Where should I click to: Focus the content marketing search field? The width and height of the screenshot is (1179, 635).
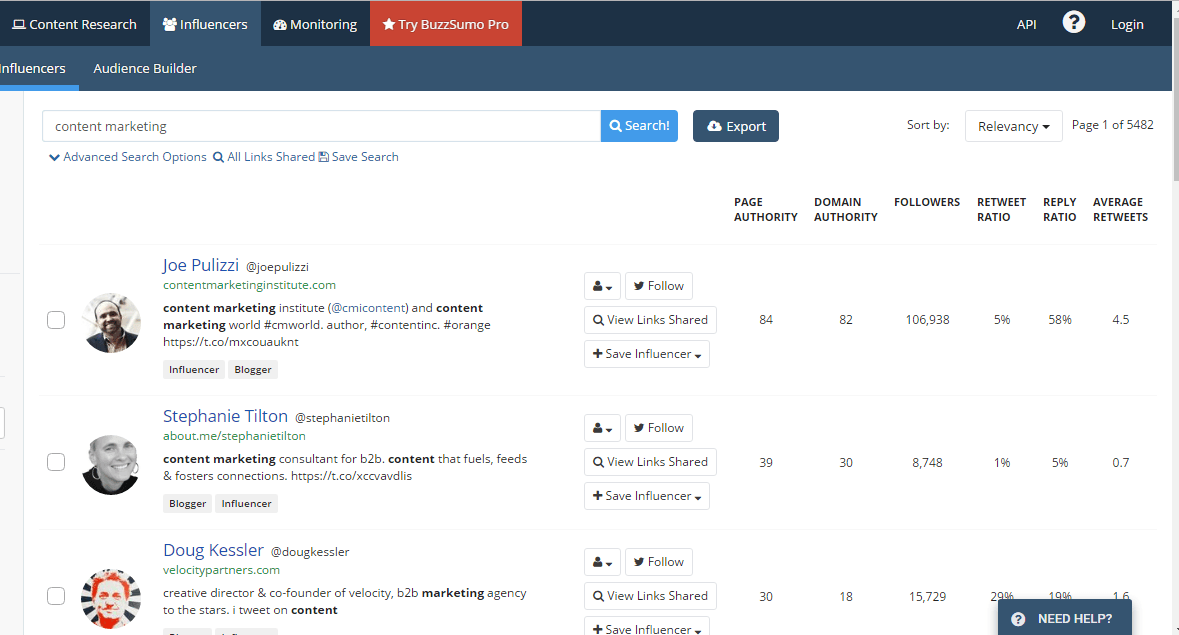click(x=322, y=126)
